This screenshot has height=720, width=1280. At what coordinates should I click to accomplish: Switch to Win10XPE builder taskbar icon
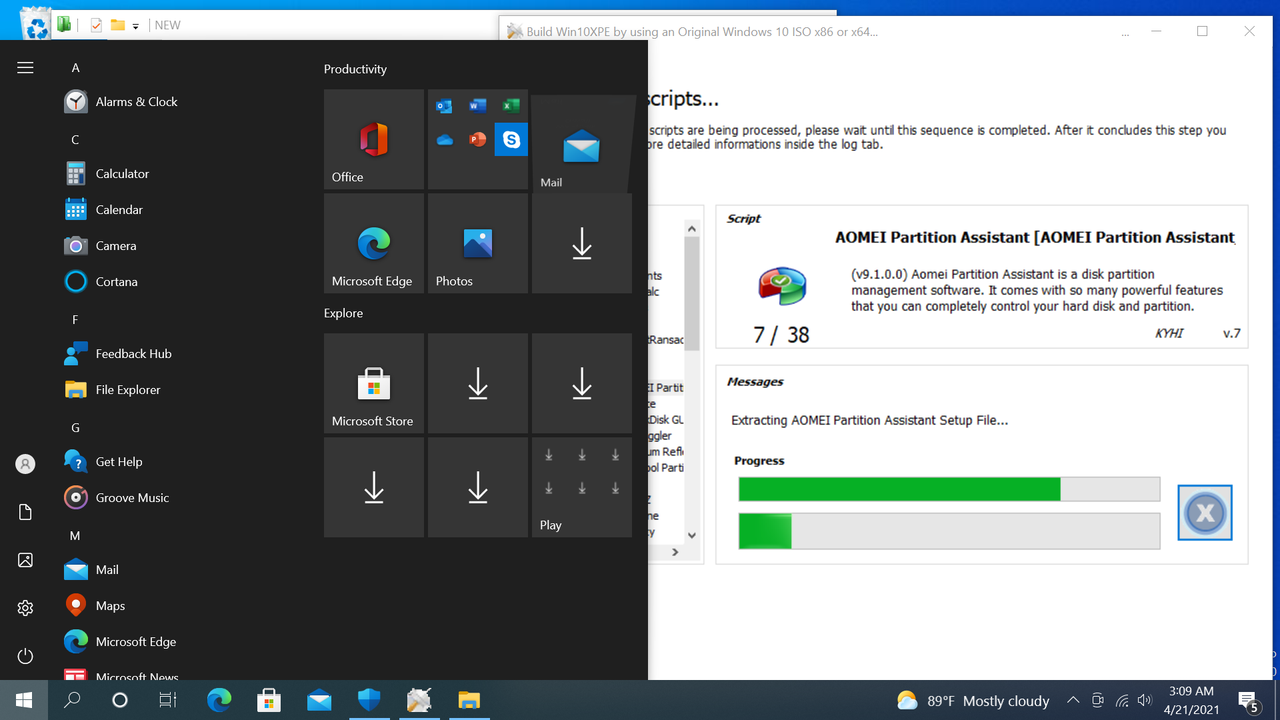(x=419, y=700)
